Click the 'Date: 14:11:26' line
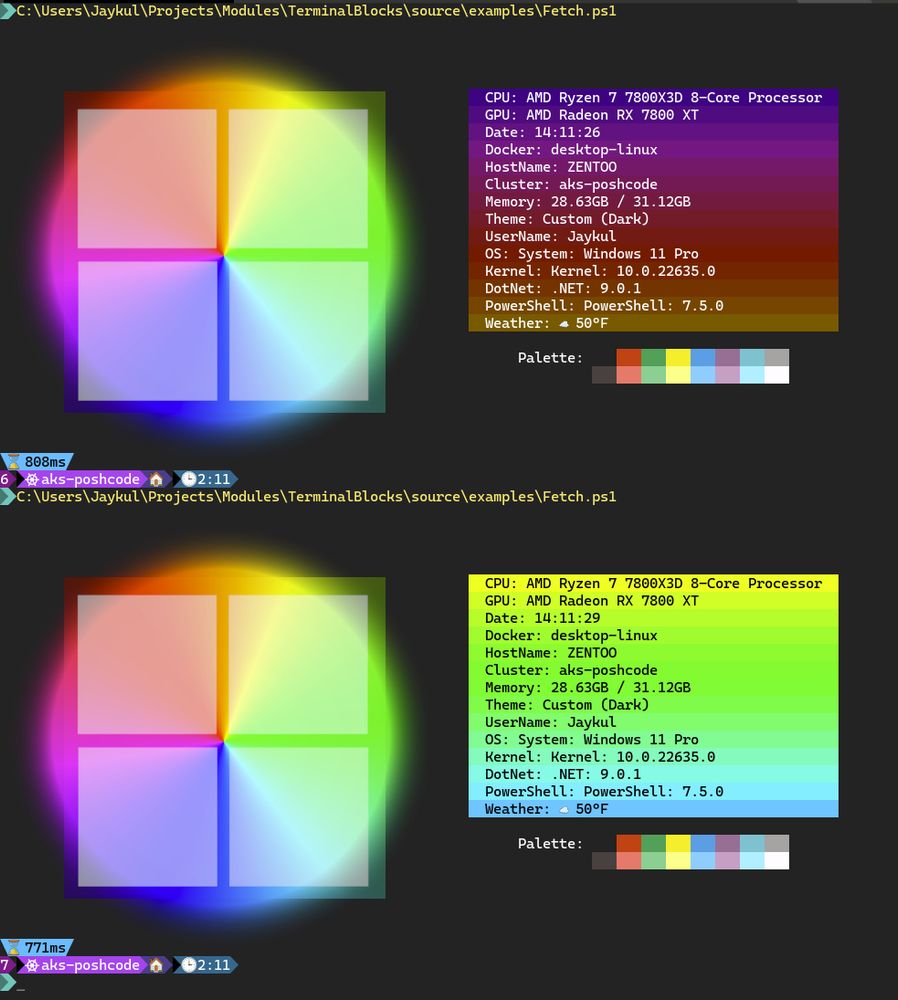 (x=542, y=132)
